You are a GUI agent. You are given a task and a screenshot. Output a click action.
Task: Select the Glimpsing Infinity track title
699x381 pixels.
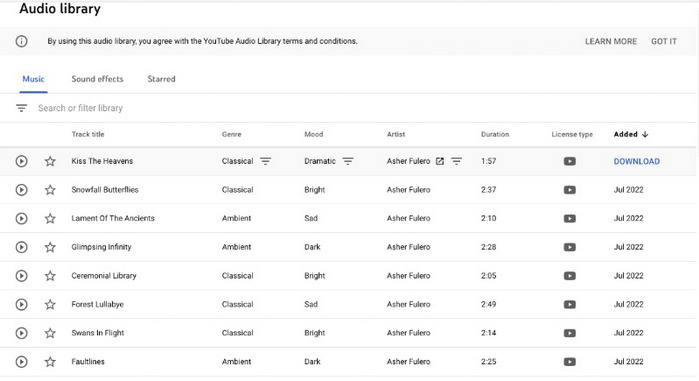[x=101, y=247]
